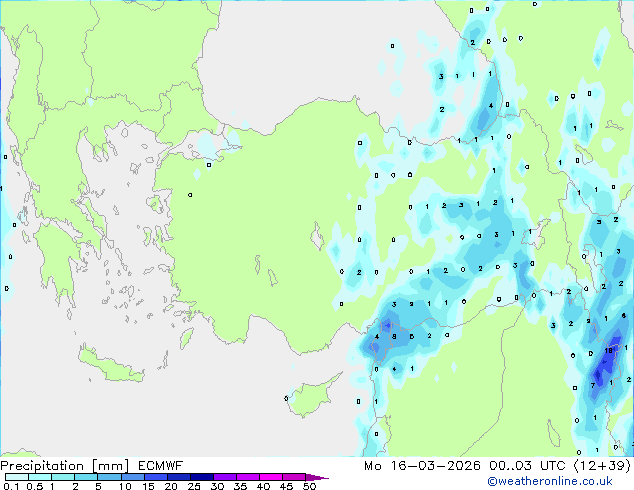Click the '45' legend scale label
Viewport: 634px width, 490px height.
pos(286,486)
